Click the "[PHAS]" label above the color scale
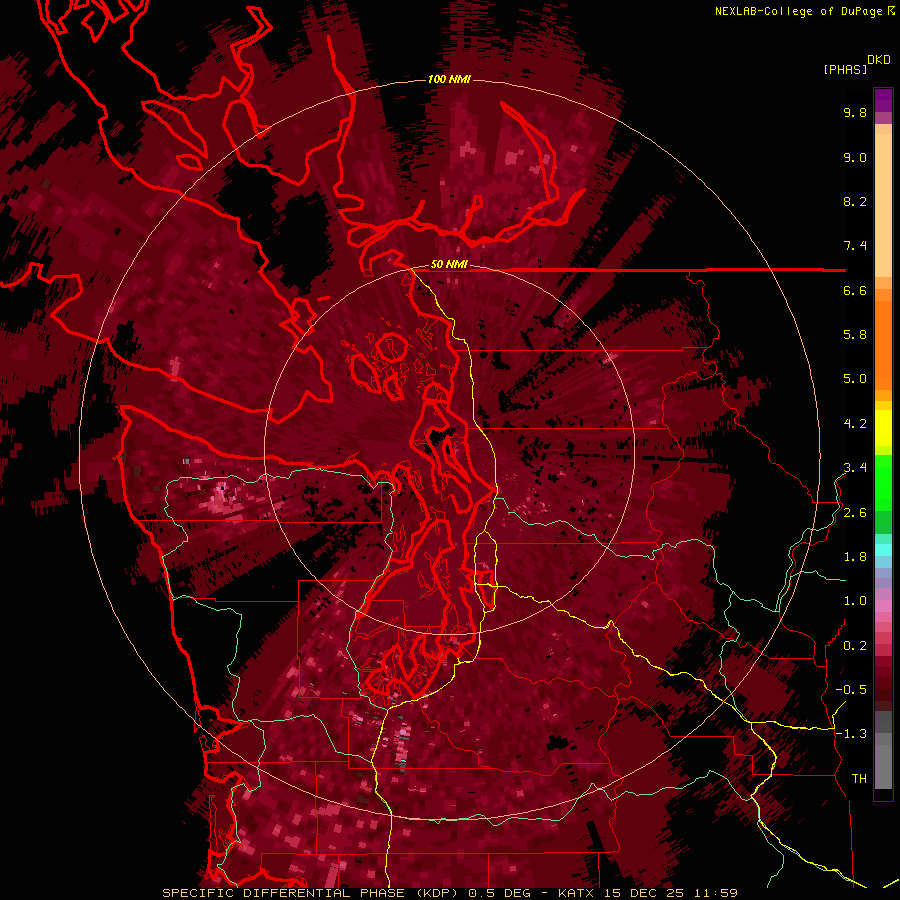The width and height of the screenshot is (900, 900). [x=845, y=69]
